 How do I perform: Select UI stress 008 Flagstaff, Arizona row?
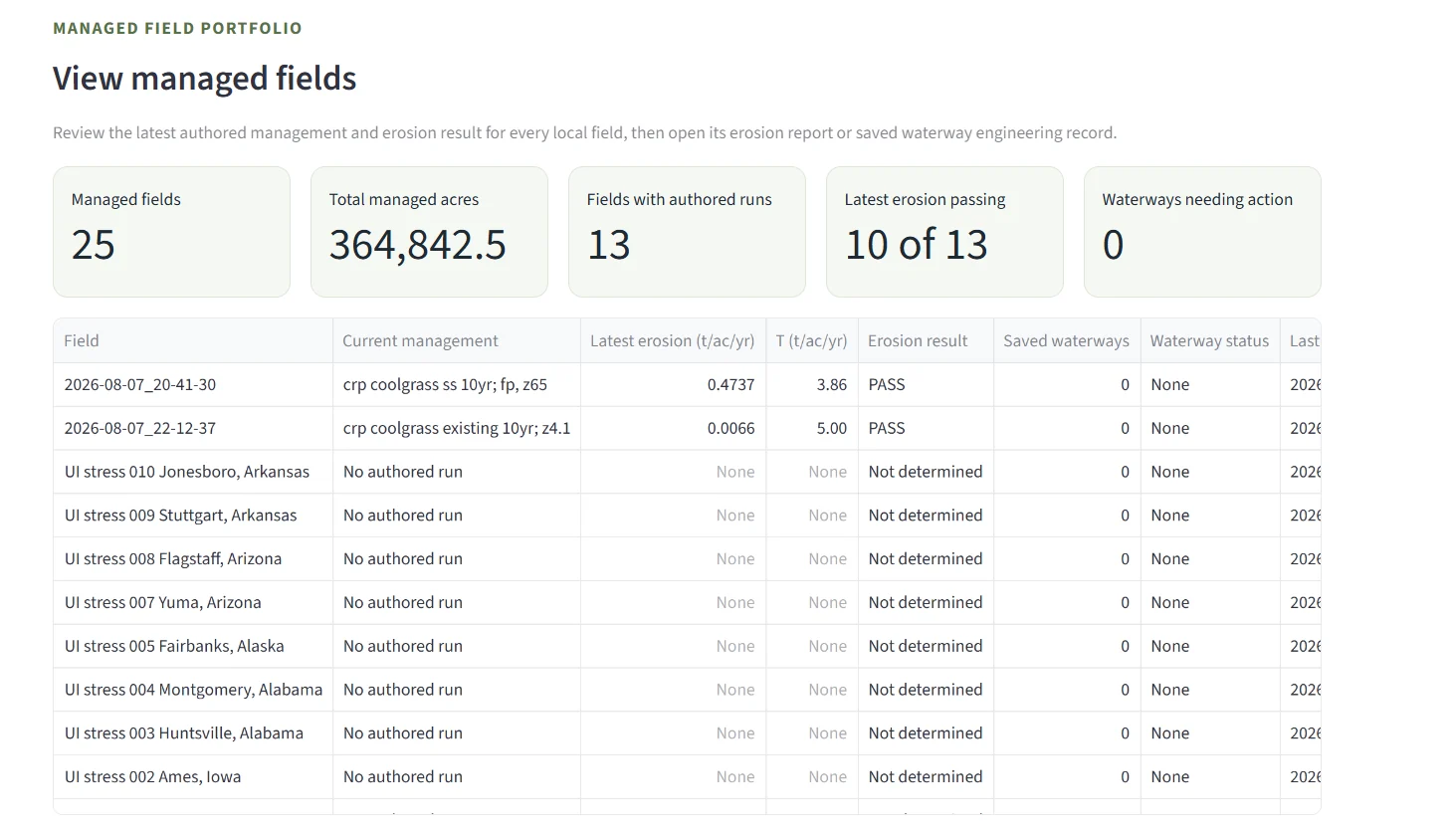[x=687, y=559]
